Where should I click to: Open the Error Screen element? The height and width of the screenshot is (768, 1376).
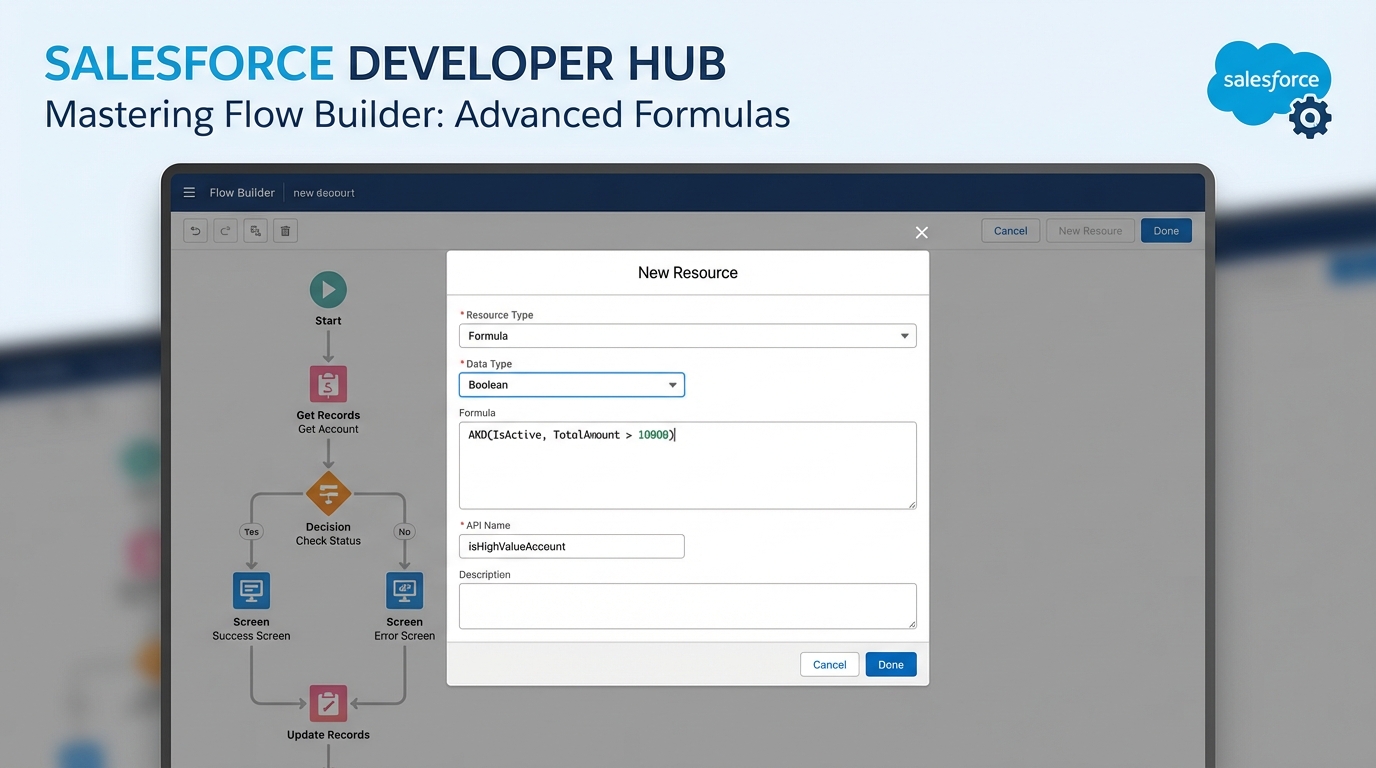(404, 590)
